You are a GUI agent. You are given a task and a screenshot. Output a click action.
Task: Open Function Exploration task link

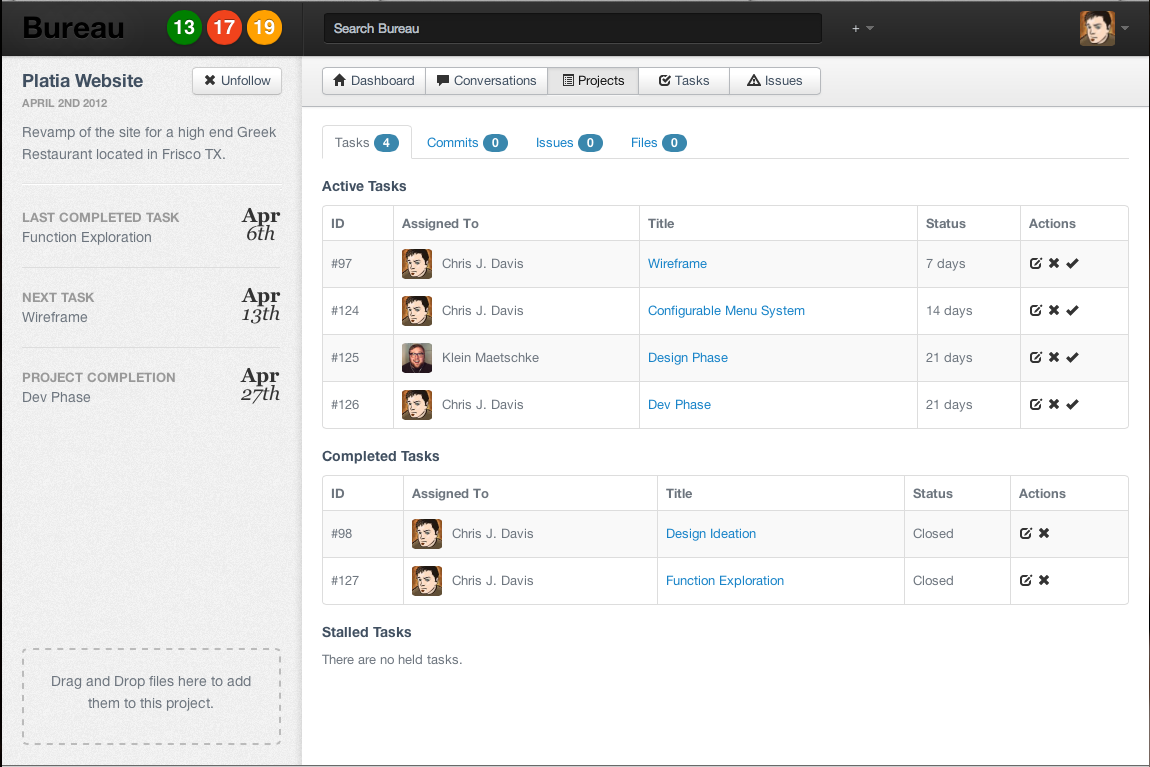[x=725, y=580]
